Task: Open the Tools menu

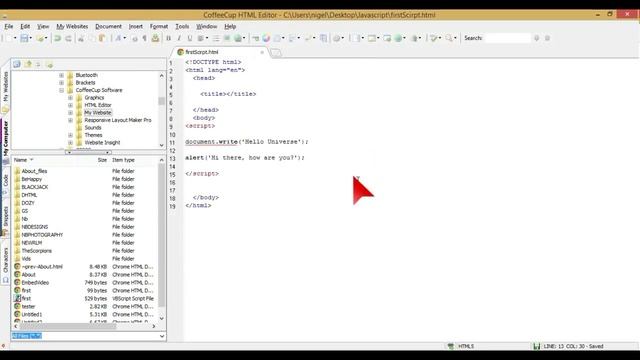Action: point(182,26)
